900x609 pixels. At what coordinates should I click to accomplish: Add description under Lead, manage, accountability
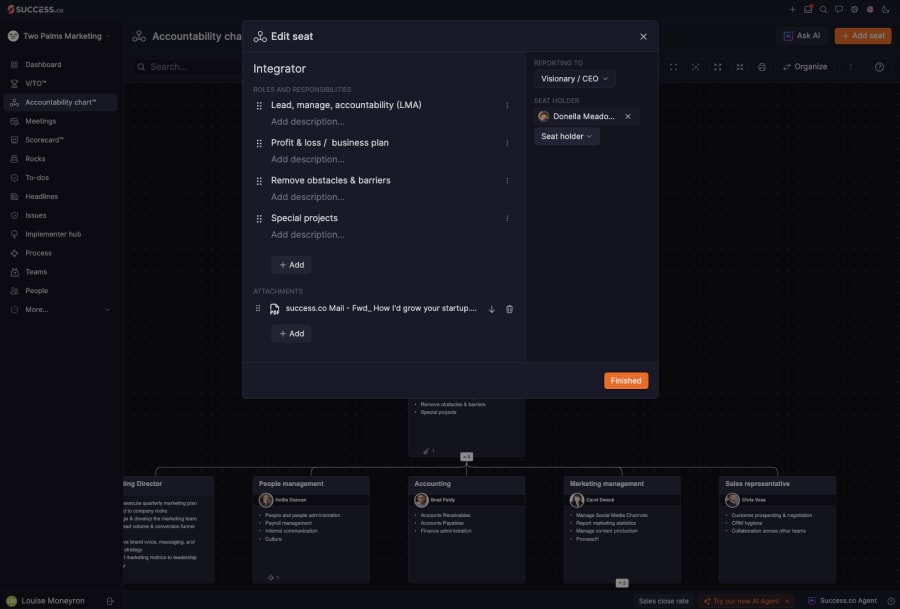tap(308, 122)
